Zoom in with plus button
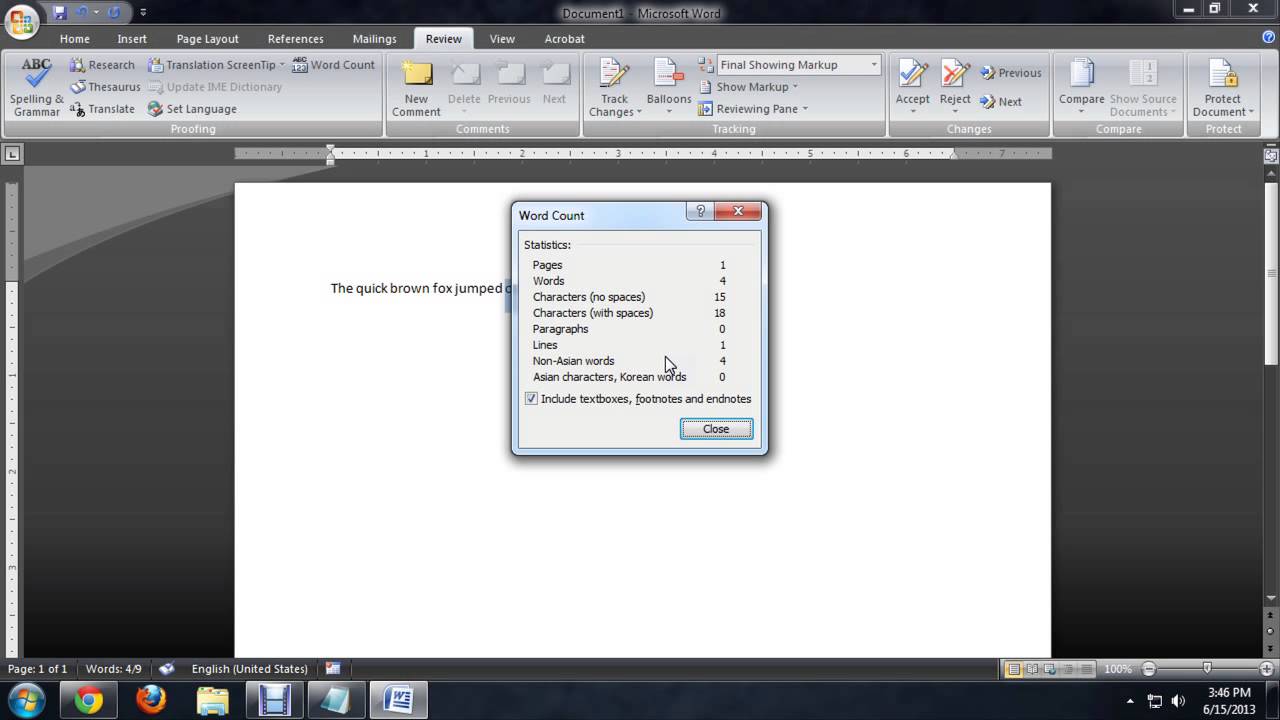This screenshot has width=1280, height=720. click(x=1267, y=669)
